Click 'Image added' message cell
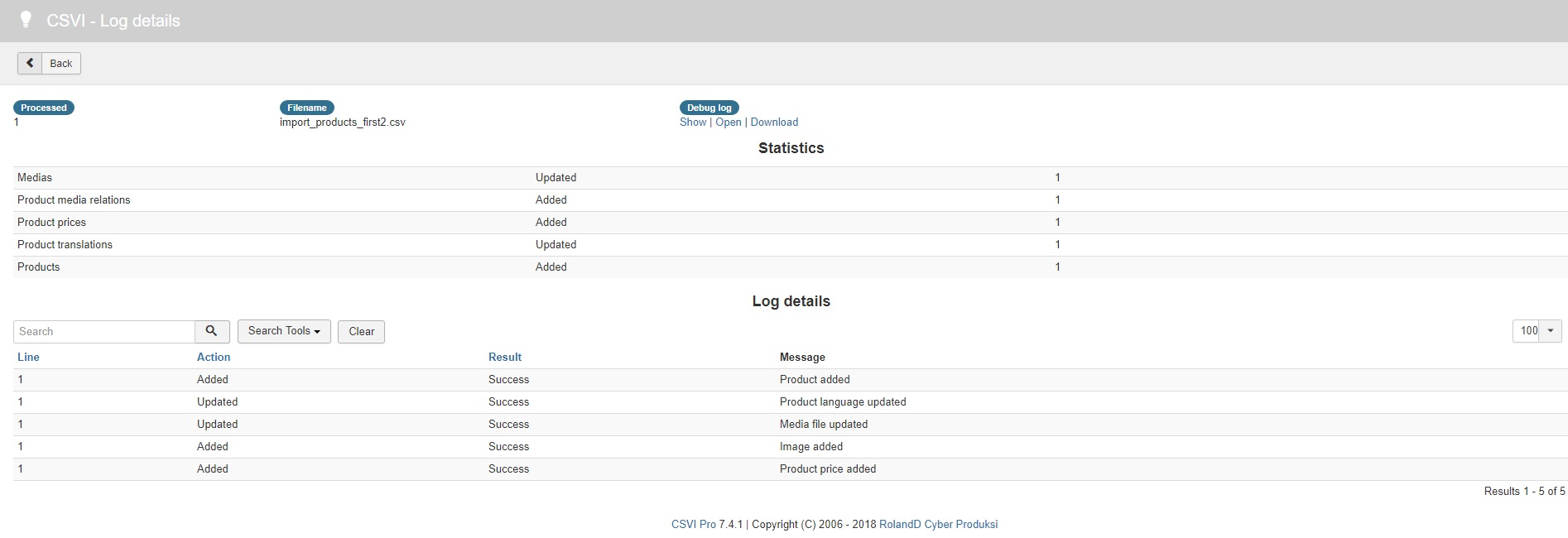 [811, 446]
